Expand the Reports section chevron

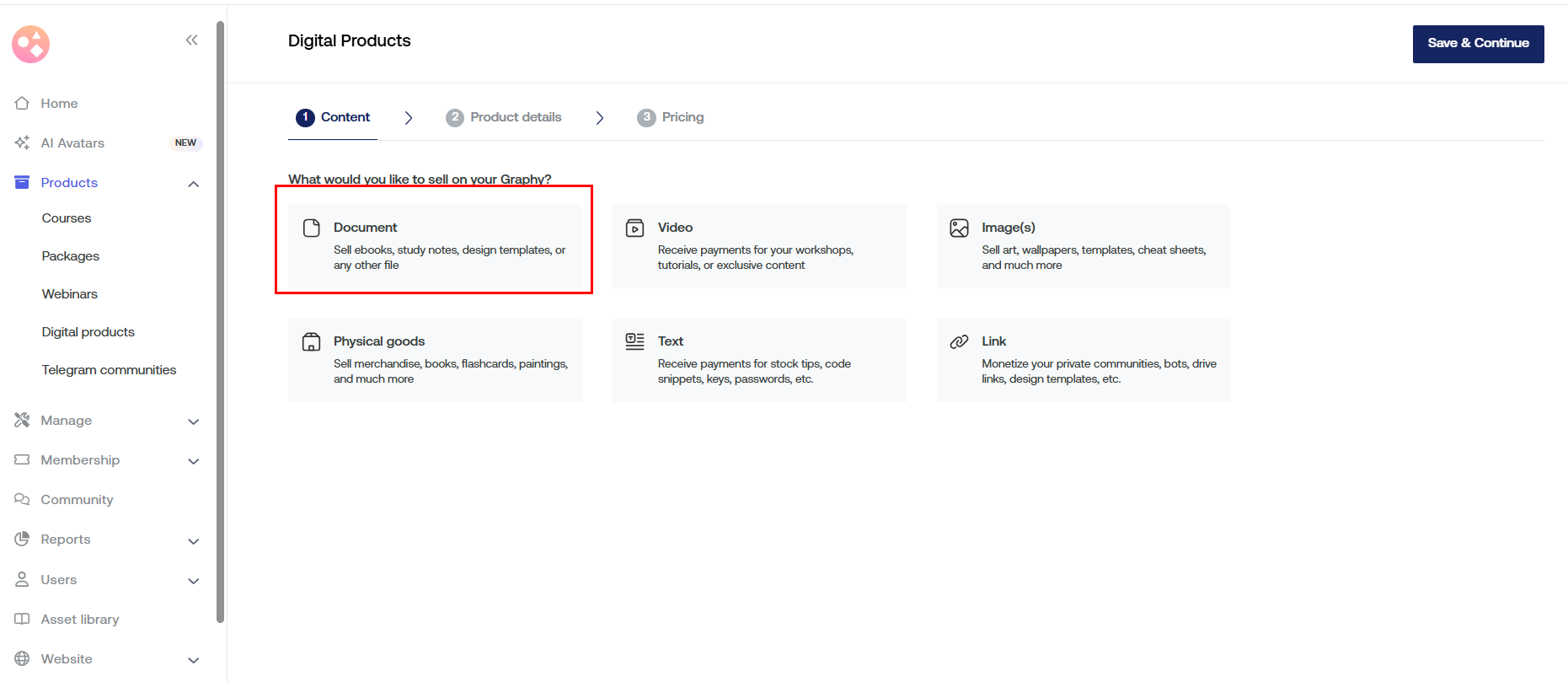[x=193, y=540]
